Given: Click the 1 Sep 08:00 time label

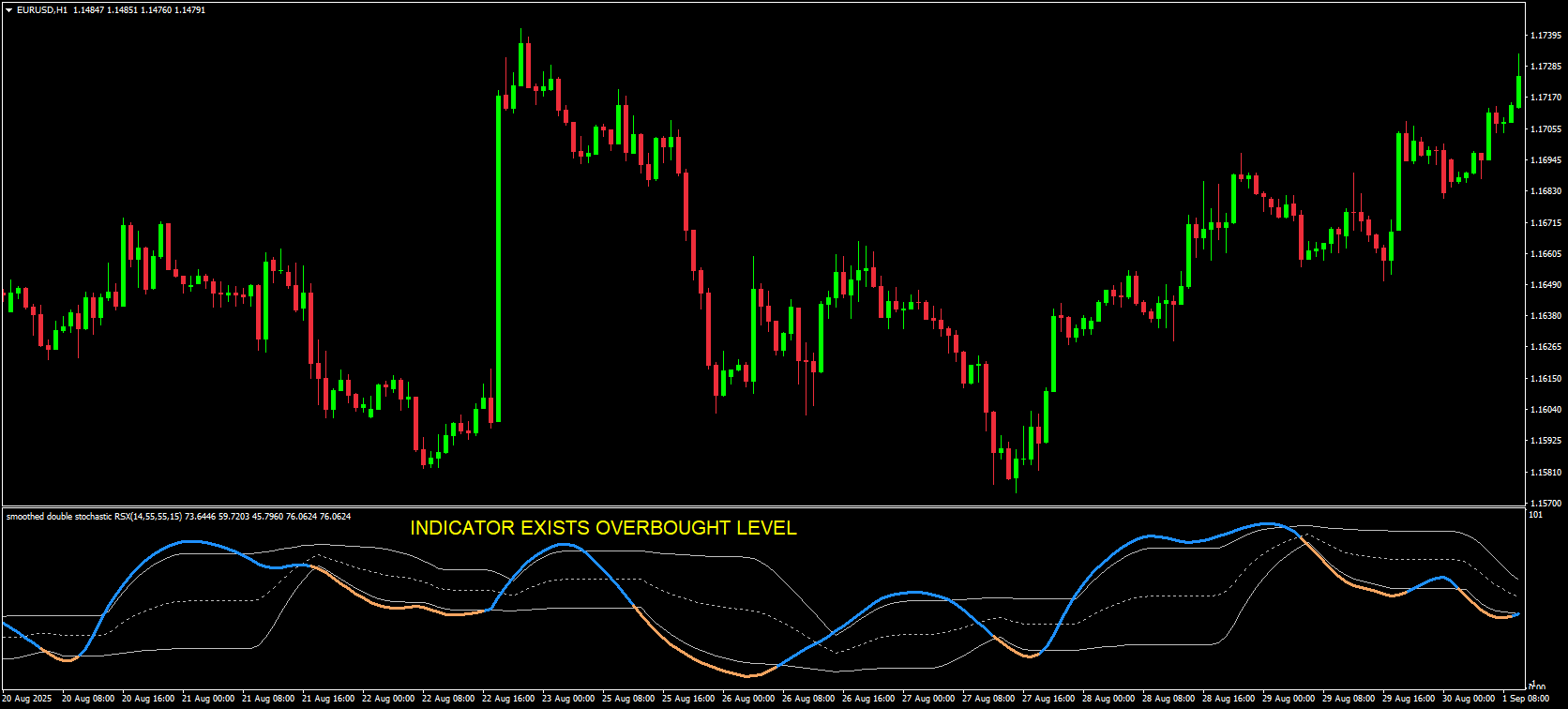Looking at the screenshot, I should coord(1526,699).
